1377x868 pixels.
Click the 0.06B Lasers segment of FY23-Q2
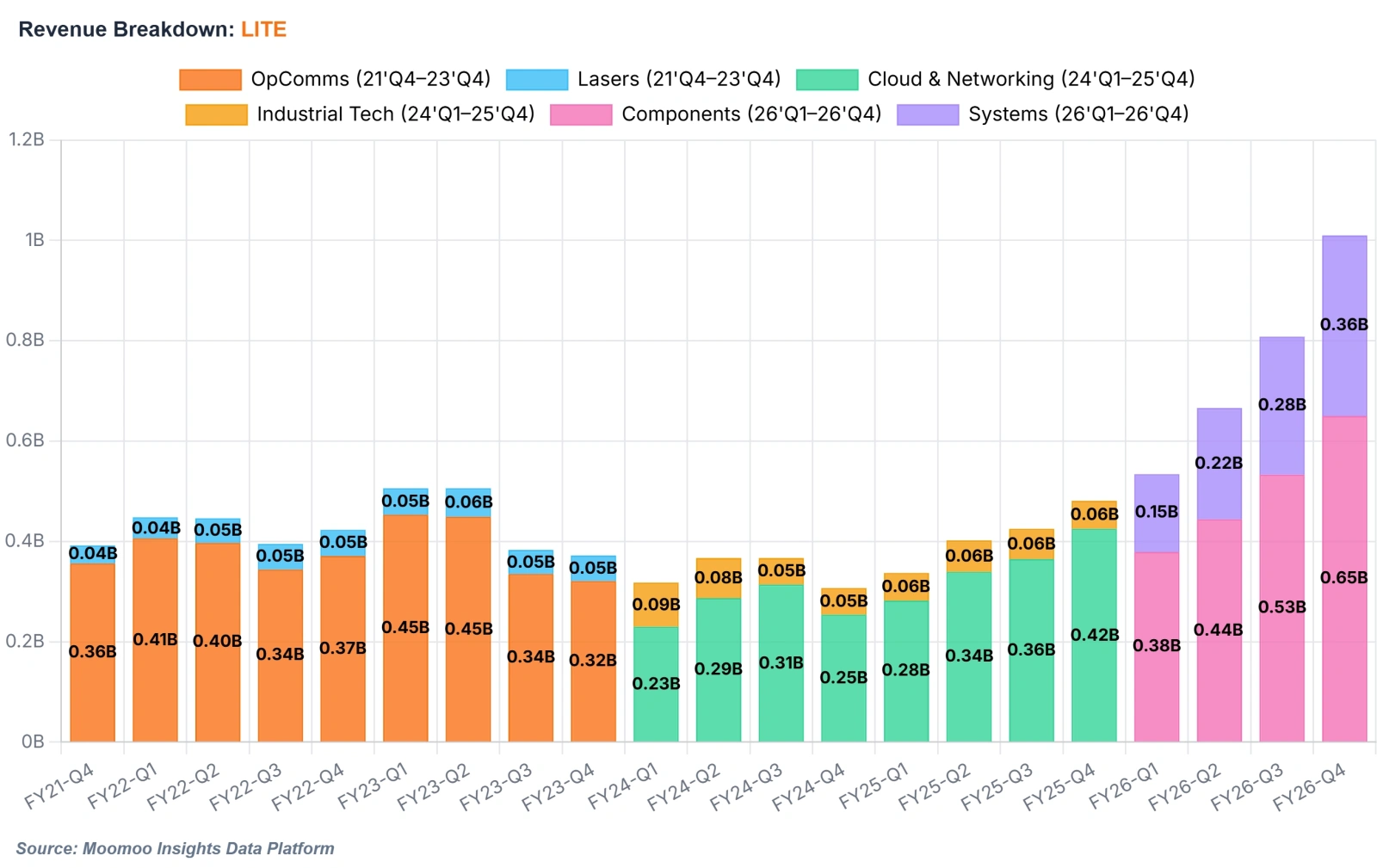pos(468,502)
